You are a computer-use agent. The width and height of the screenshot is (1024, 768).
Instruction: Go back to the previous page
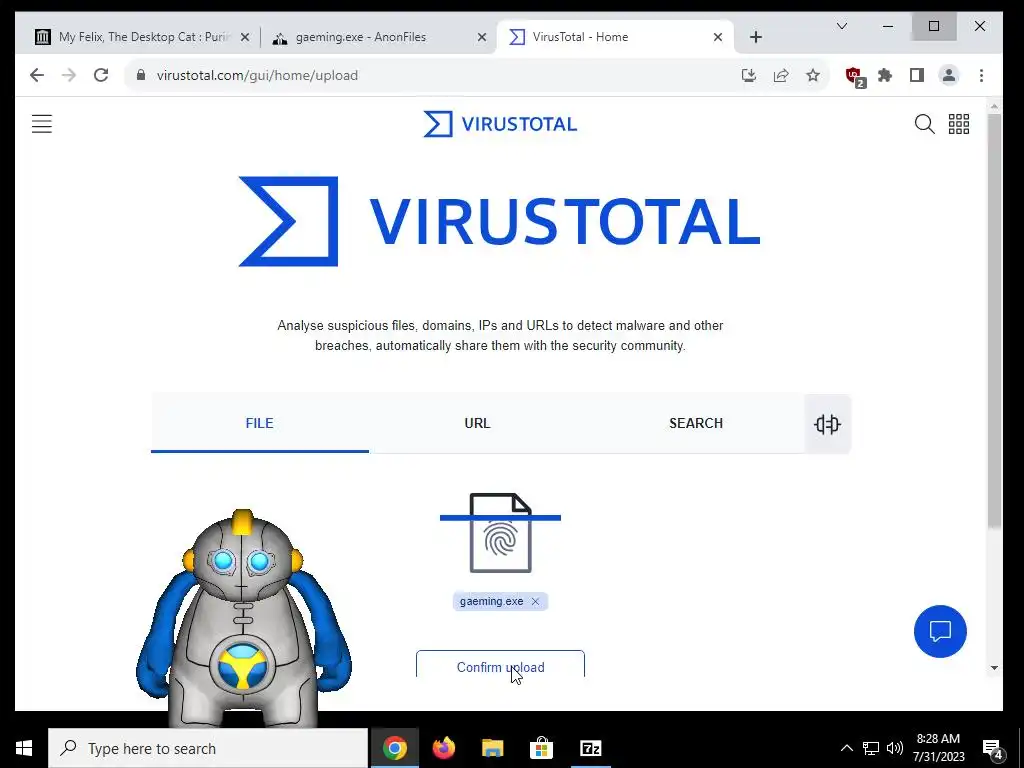[x=37, y=75]
